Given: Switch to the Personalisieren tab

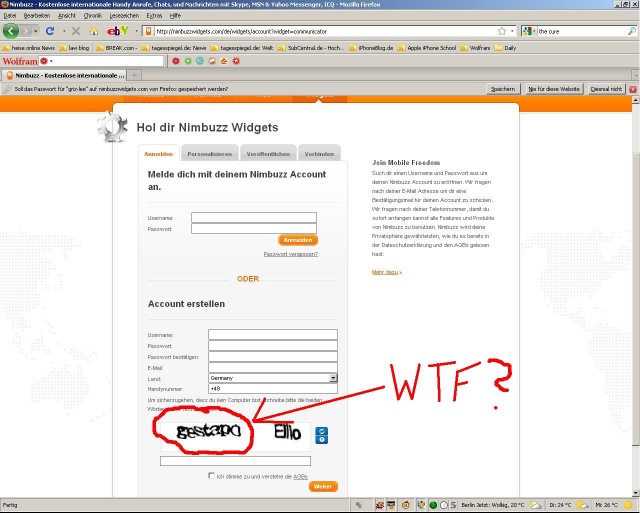Looking at the screenshot, I should tap(209, 154).
